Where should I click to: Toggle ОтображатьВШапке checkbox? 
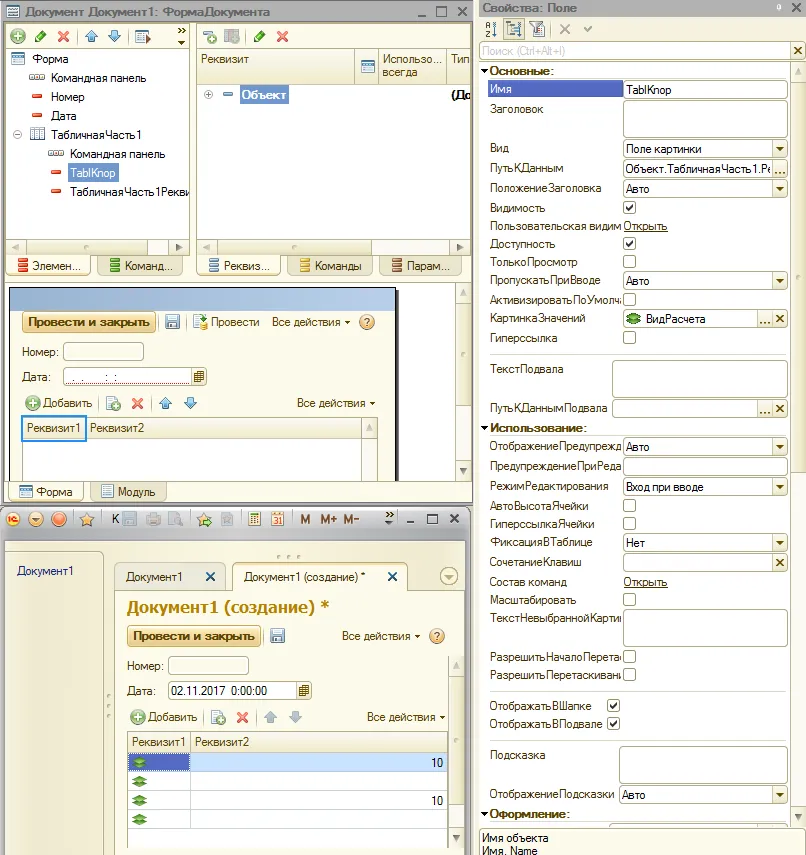pos(613,706)
